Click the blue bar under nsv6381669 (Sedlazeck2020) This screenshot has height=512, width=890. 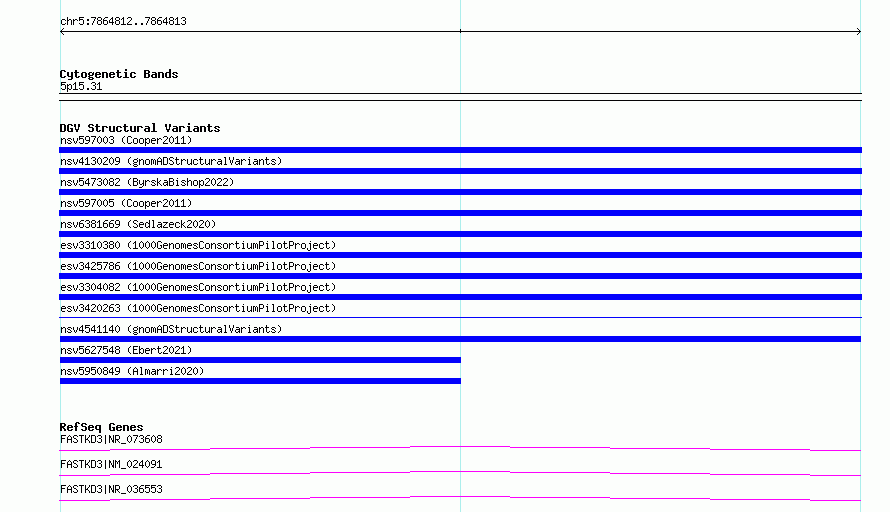click(460, 234)
